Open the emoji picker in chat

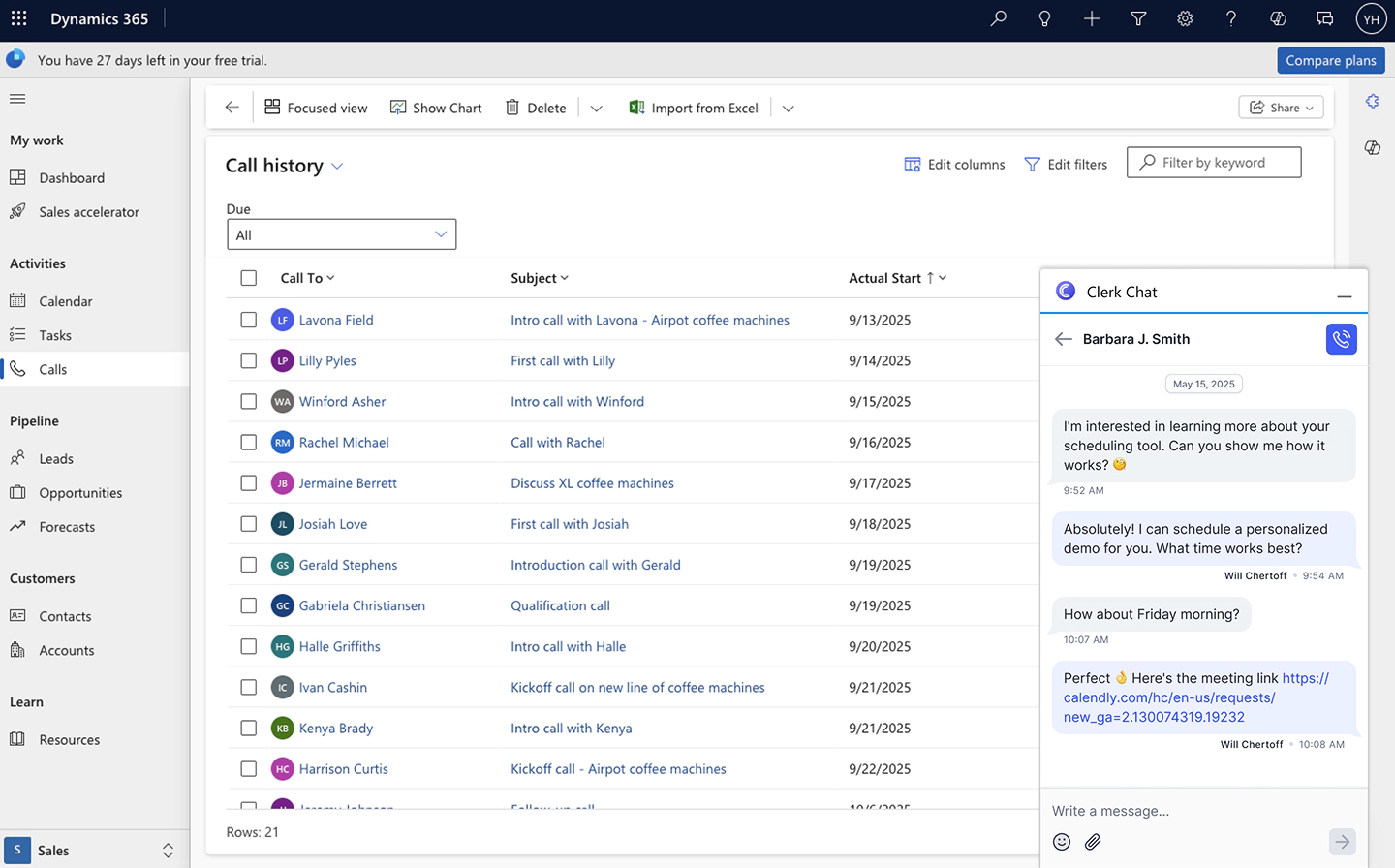tap(1062, 842)
